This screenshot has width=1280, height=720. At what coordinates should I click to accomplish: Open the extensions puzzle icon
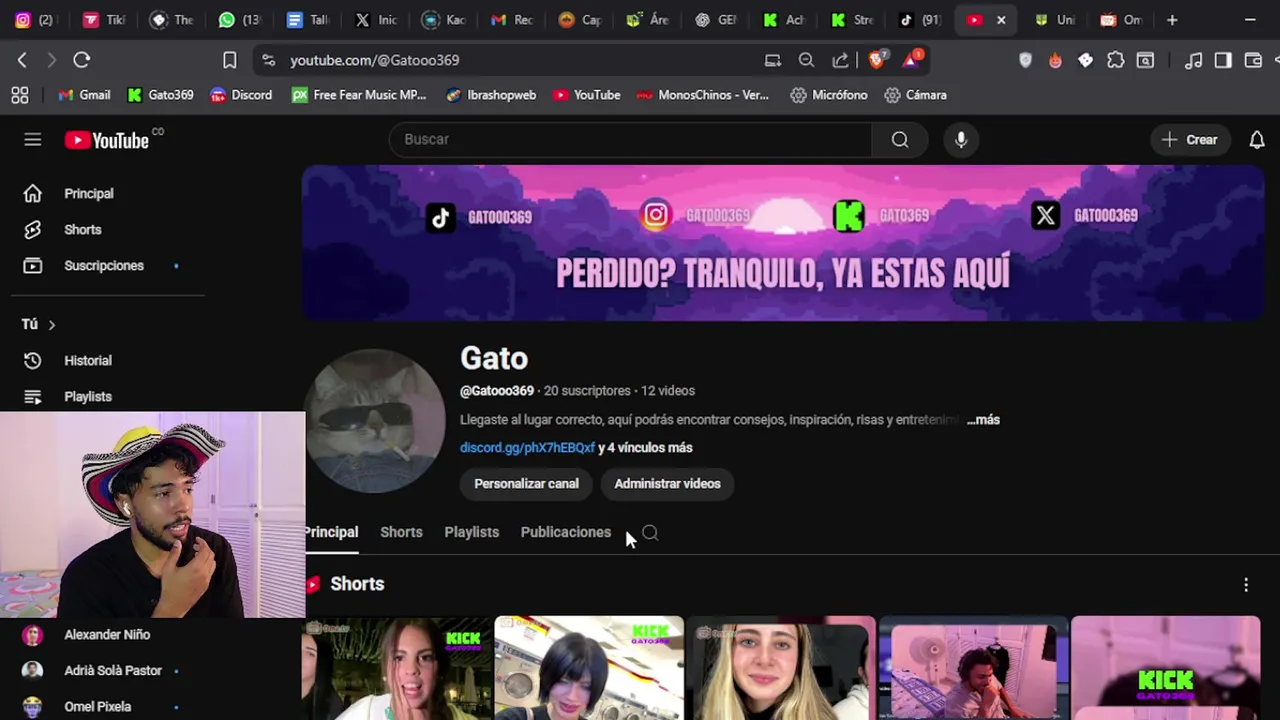tap(1115, 60)
